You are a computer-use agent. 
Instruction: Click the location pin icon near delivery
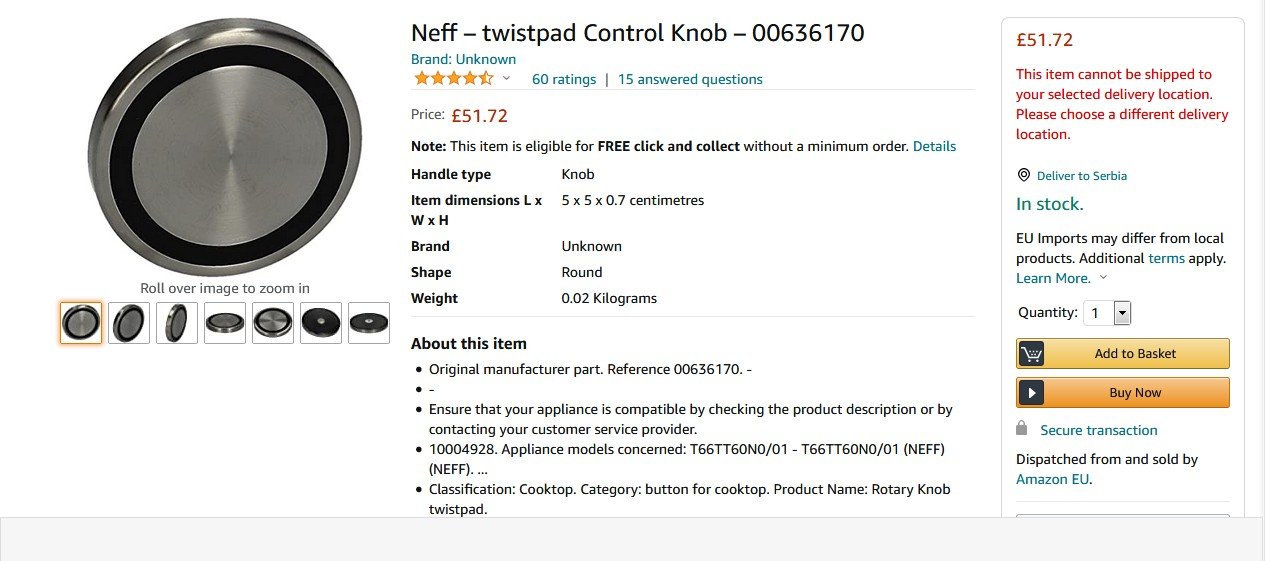pos(1023,175)
